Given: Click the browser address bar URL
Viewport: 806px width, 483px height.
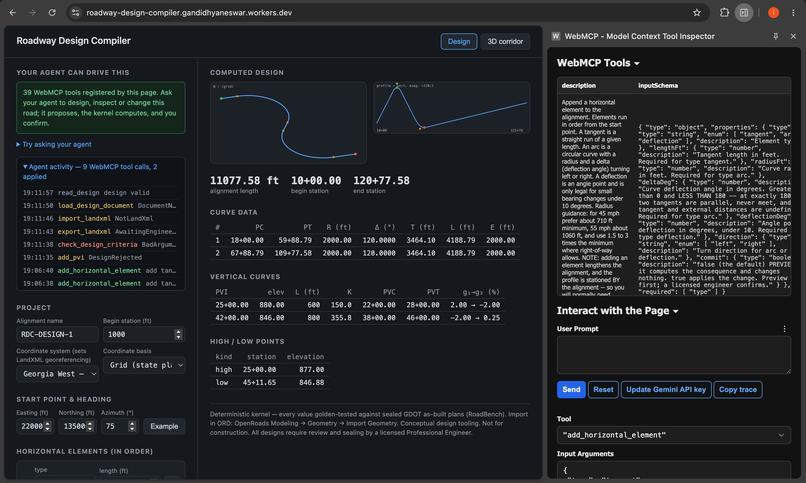Looking at the screenshot, I should coord(189,13).
